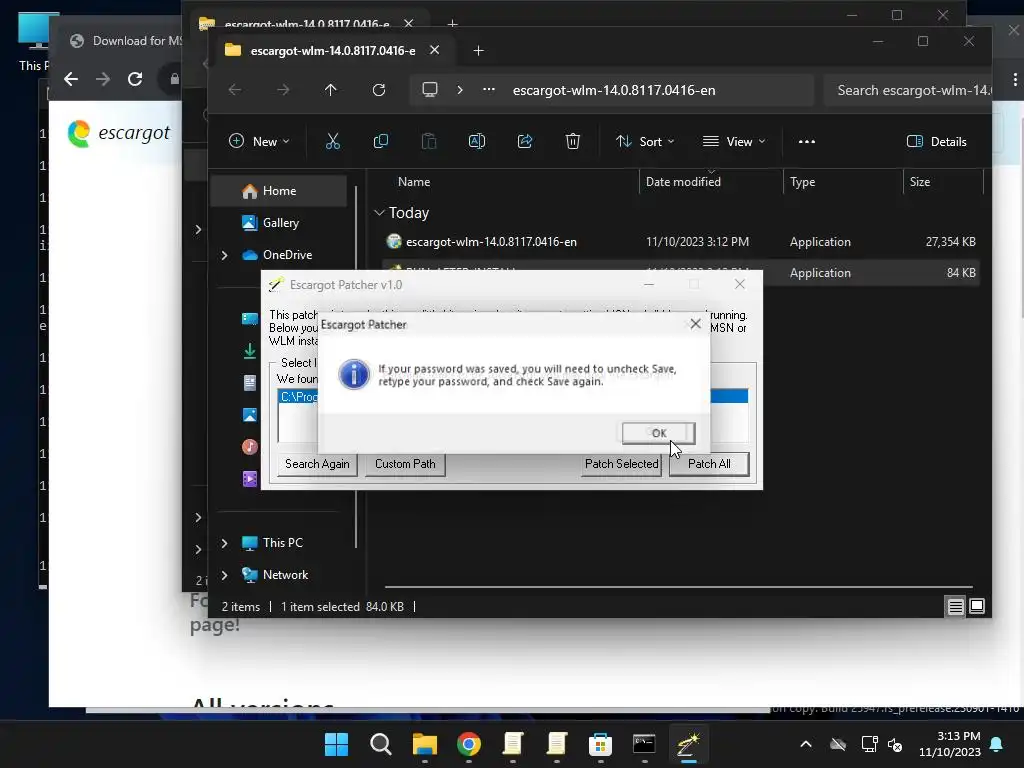Switch to large thumbnails view icon
The width and height of the screenshot is (1024, 768).
[x=977, y=607]
